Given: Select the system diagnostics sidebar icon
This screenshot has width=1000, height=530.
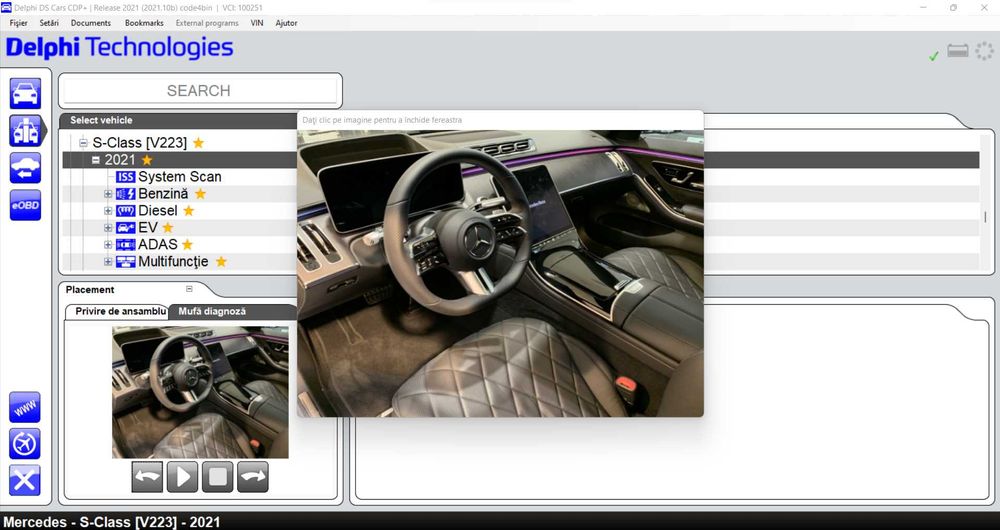Looking at the screenshot, I should (x=26, y=130).
